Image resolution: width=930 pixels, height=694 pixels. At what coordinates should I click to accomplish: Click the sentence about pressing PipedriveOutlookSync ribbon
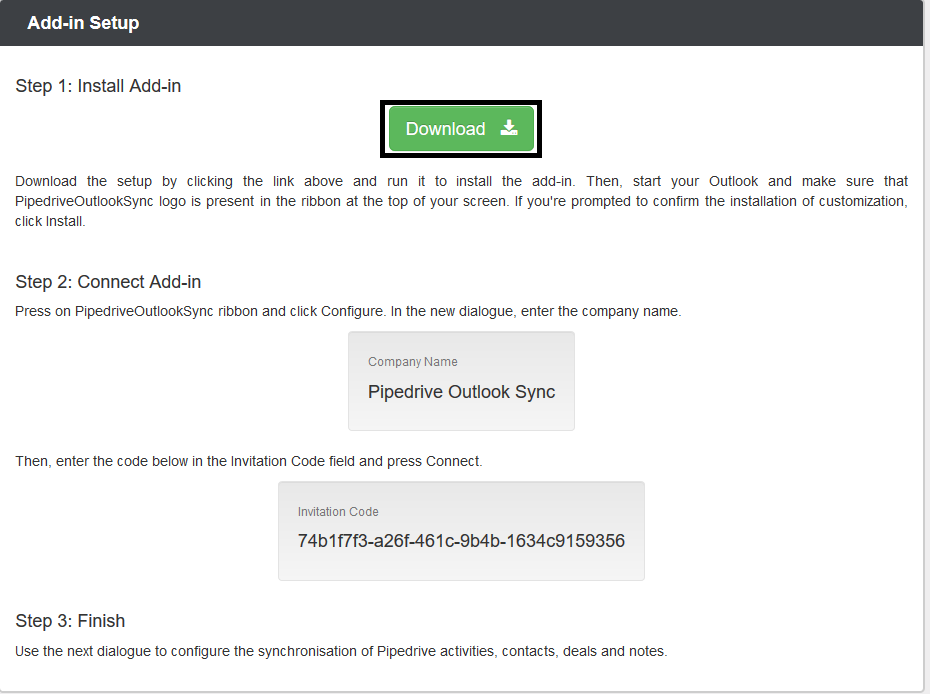[348, 311]
